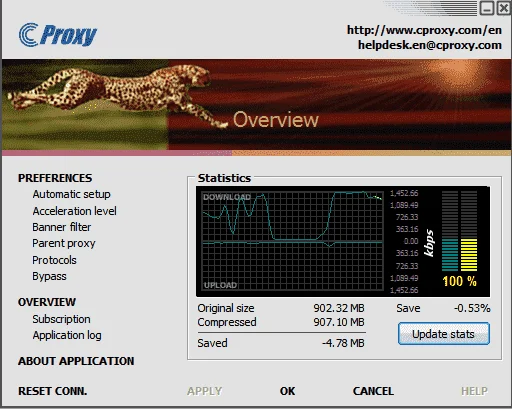The width and height of the screenshot is (512, 409).
Task: Click the CProxy logo
Action: 58,35
